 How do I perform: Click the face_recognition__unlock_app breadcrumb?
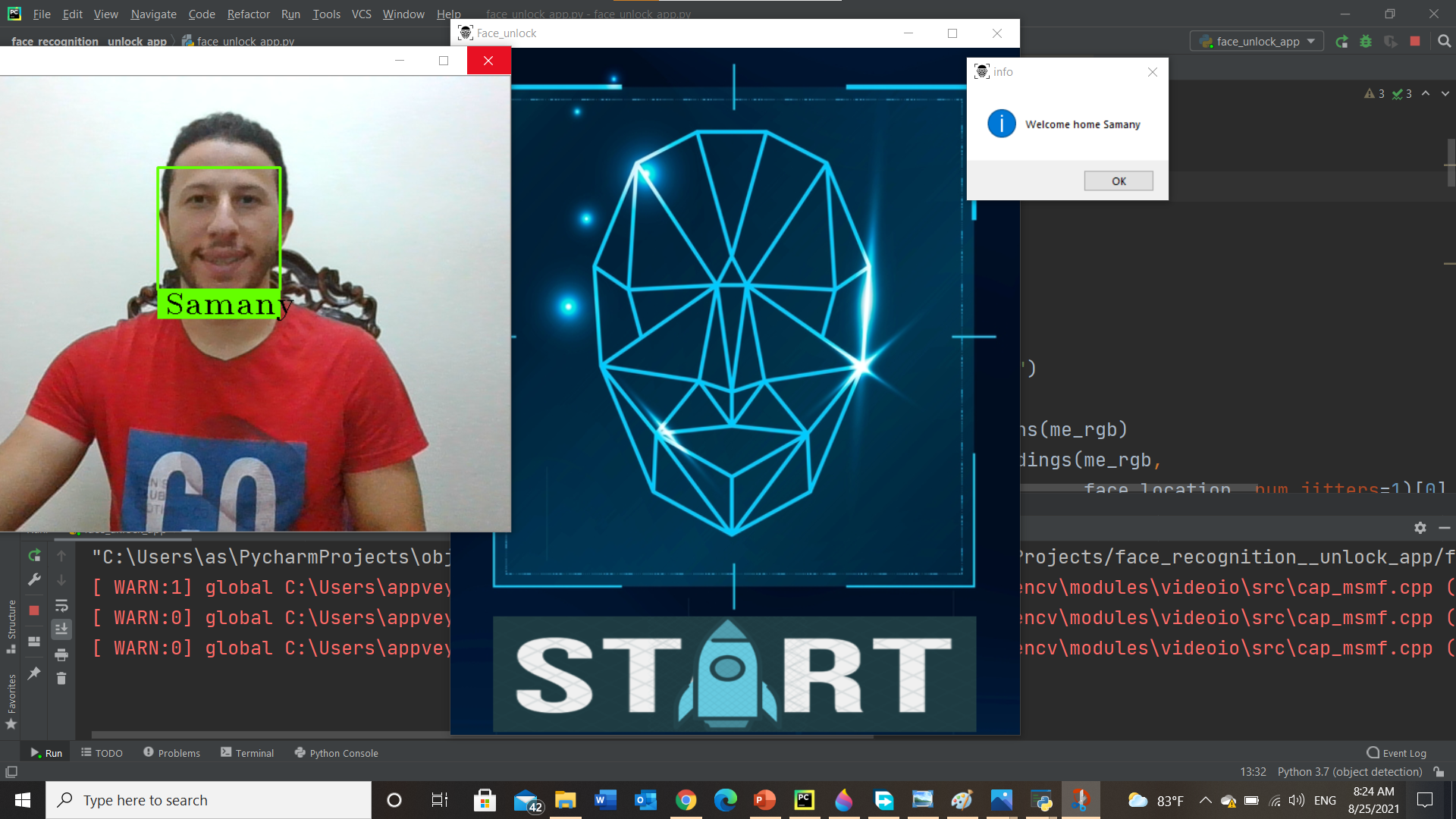(89, 41)
